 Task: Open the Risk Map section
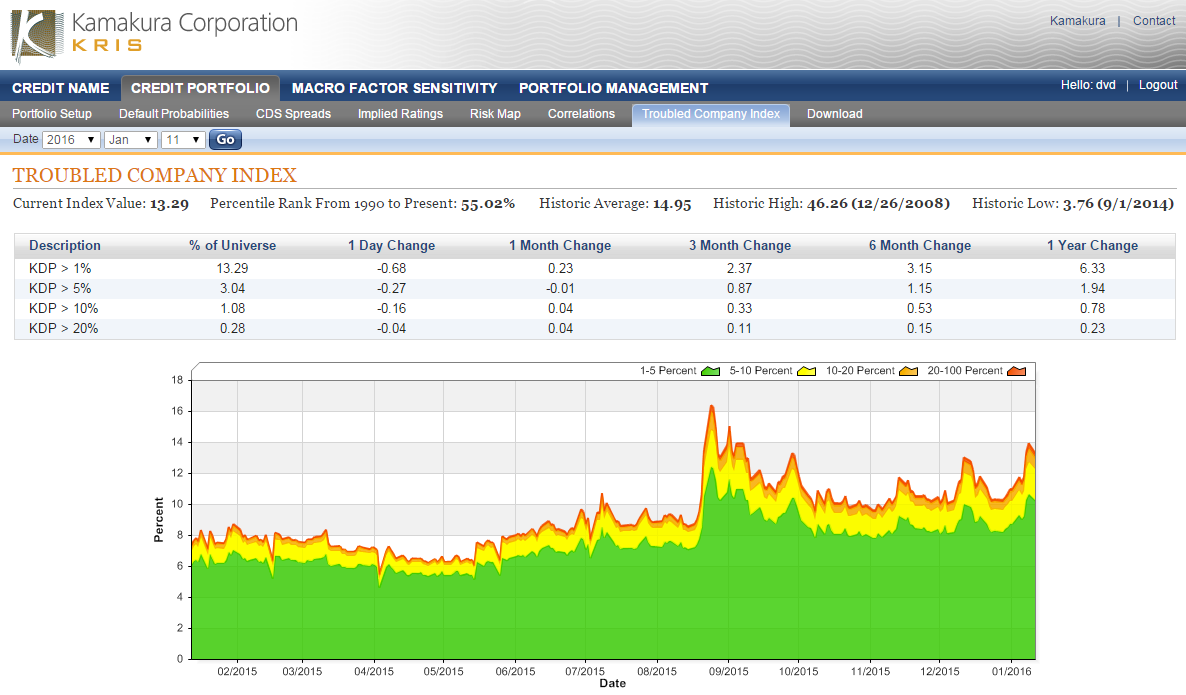point(495,114)
